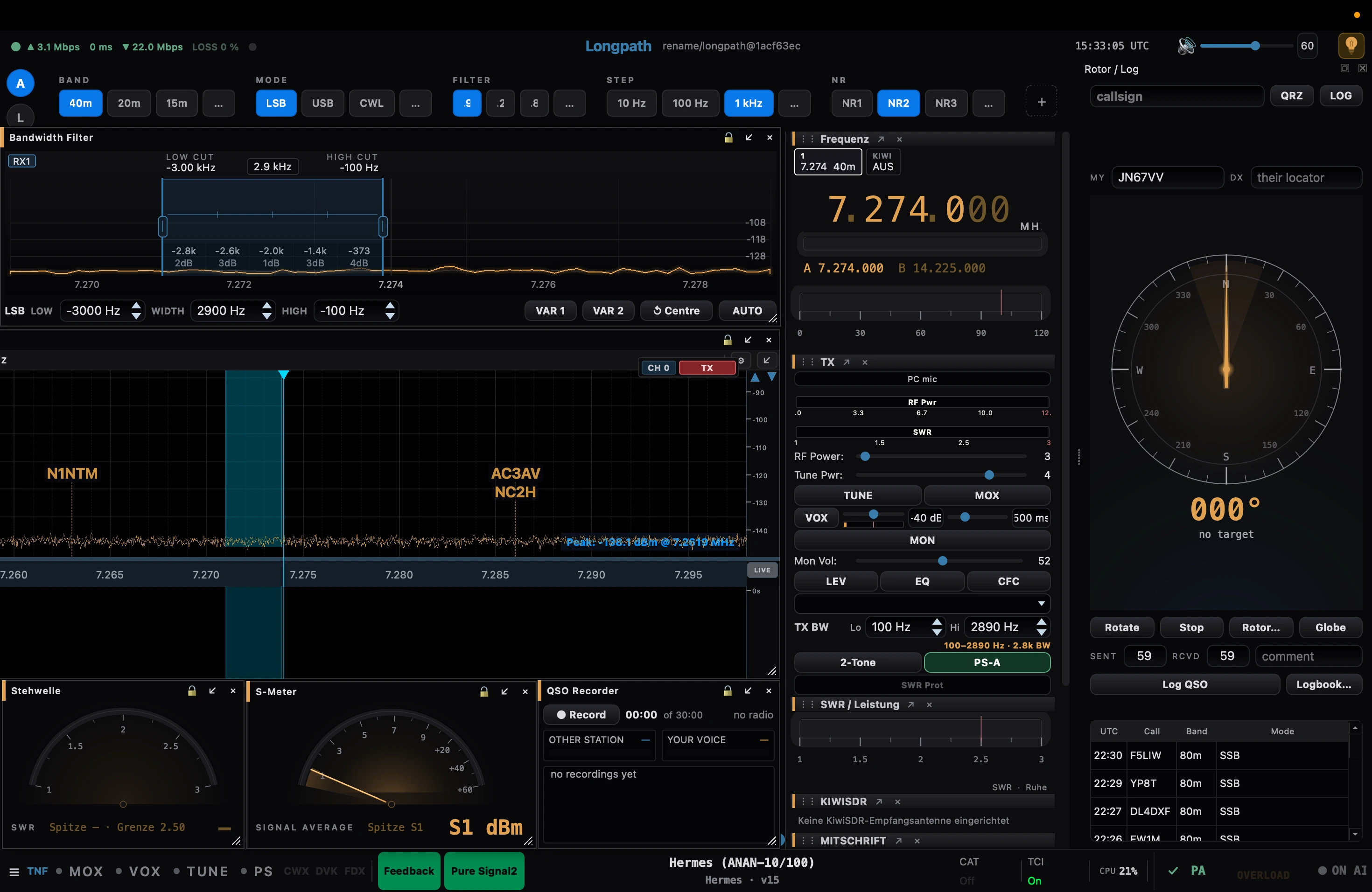Click the Rotate button
This screenshot has width=1372, height=892.
click(x=1121, y=627)
